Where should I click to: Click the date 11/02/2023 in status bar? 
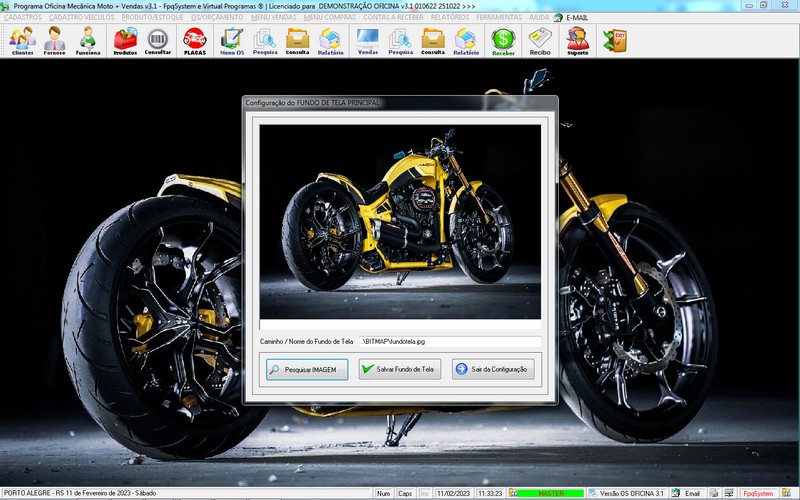coord(453,493)
